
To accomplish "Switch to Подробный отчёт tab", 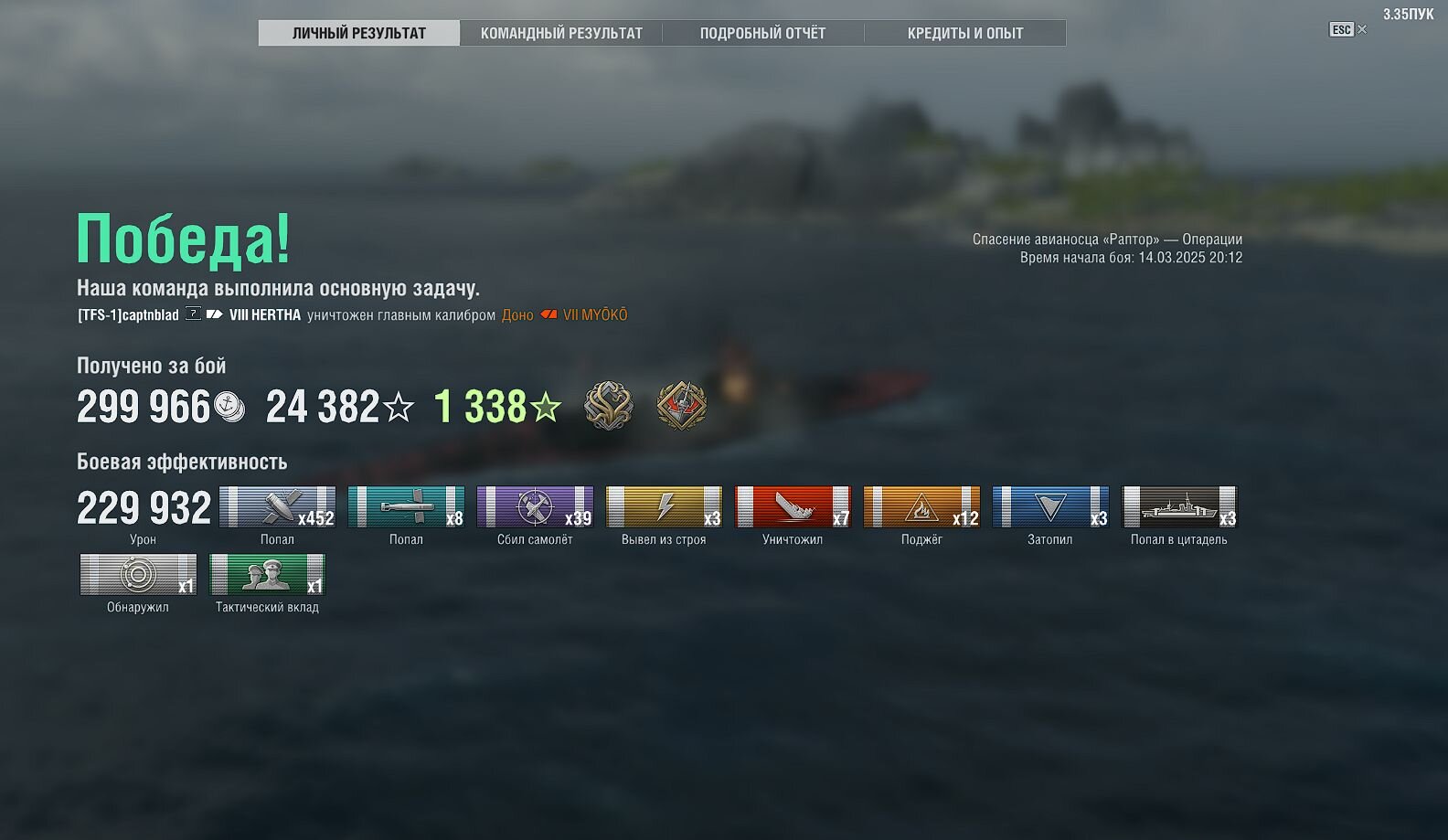I will pyautogui.click(x=762, y=33).
